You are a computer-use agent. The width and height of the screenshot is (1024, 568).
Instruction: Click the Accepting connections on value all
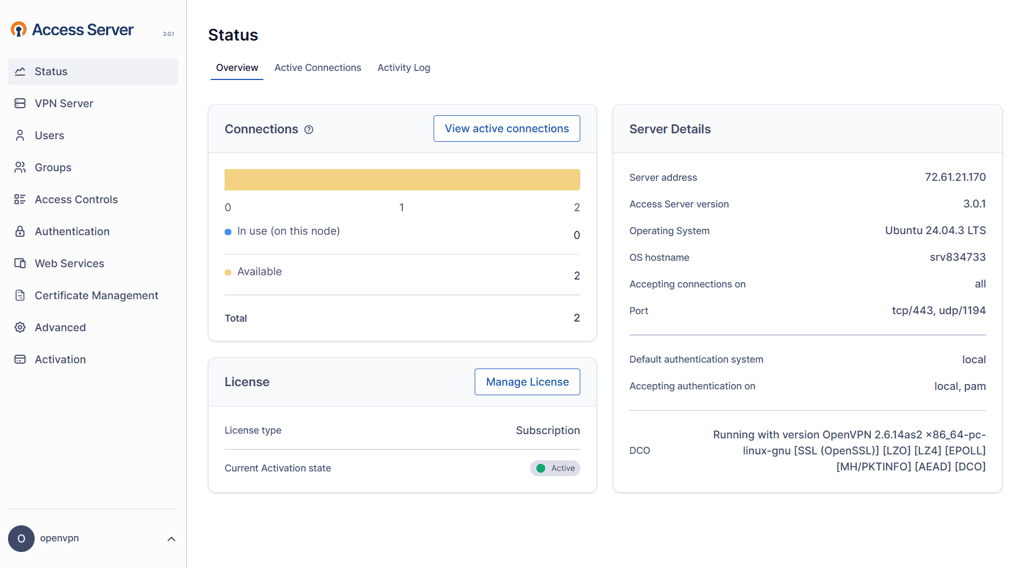click(980, 284)
